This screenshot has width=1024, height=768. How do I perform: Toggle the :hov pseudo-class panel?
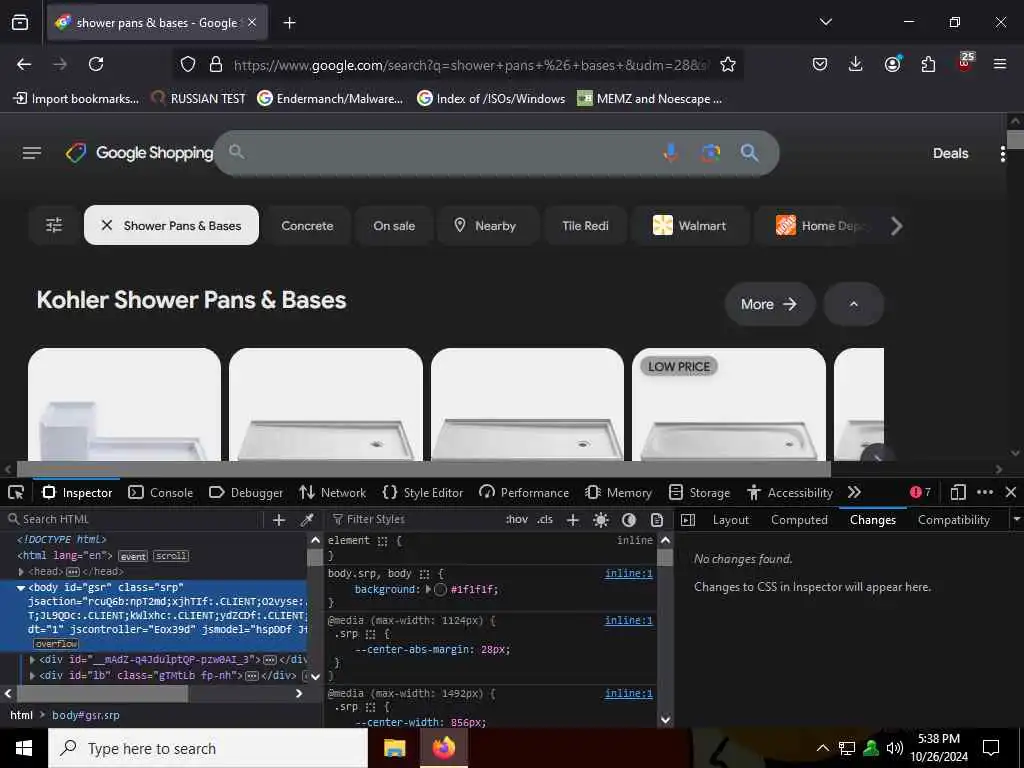click(517, 519)
